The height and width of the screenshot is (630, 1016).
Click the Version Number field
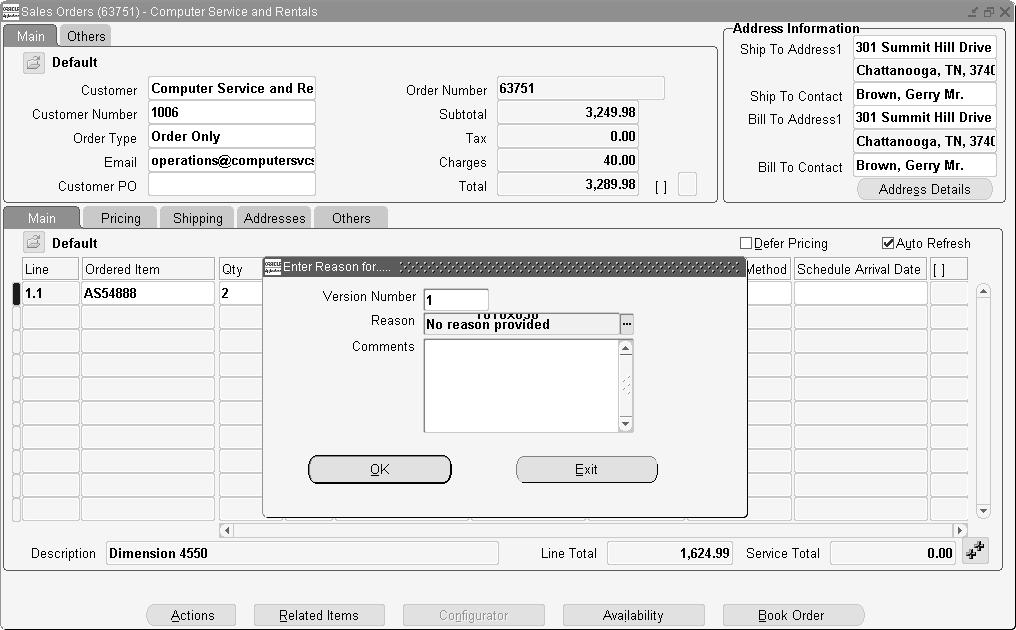456,300
